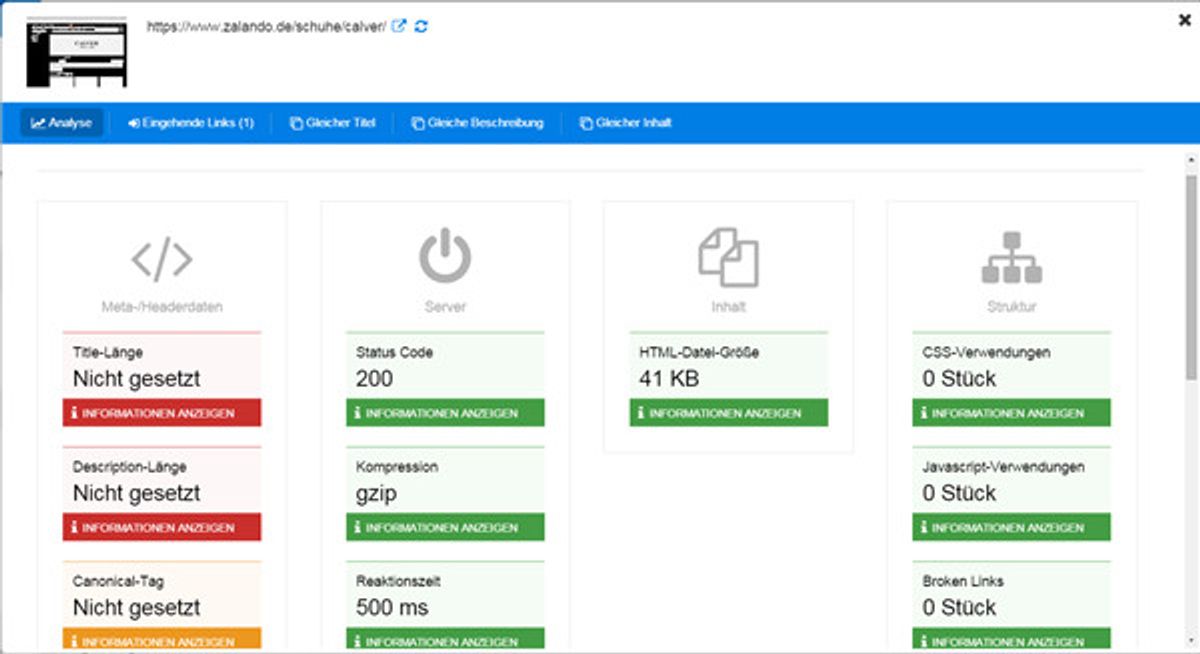Screen dimensions: 1200x654
Task: Click the '200' Status Code value
Action: click(374, 379)
